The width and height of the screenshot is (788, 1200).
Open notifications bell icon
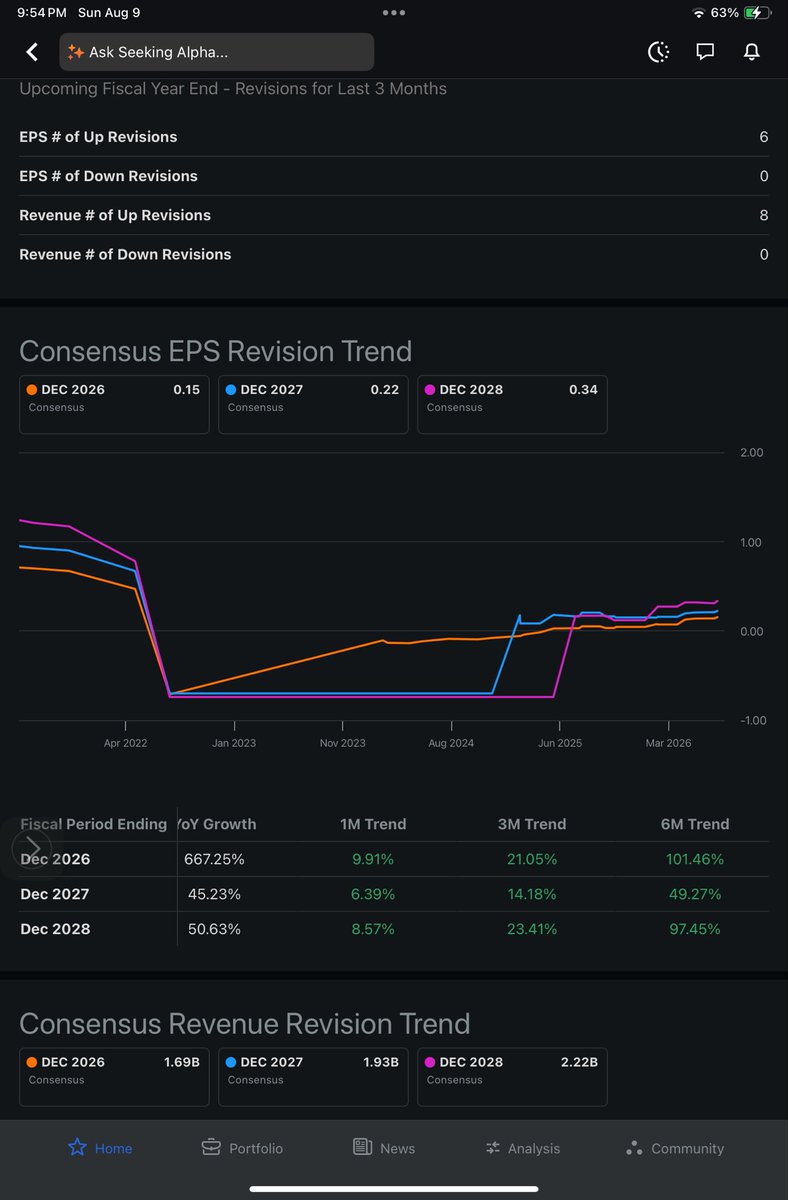[752, 52]
